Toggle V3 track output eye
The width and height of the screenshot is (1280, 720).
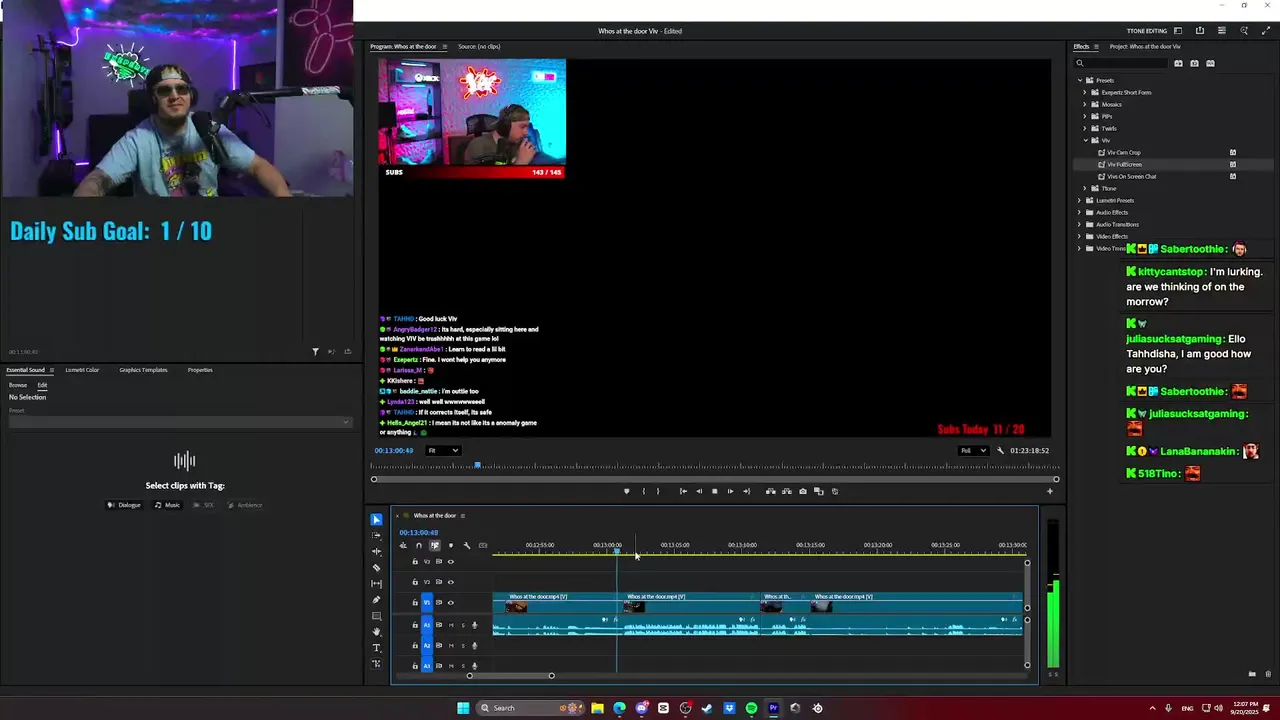[x=450, y=561]
